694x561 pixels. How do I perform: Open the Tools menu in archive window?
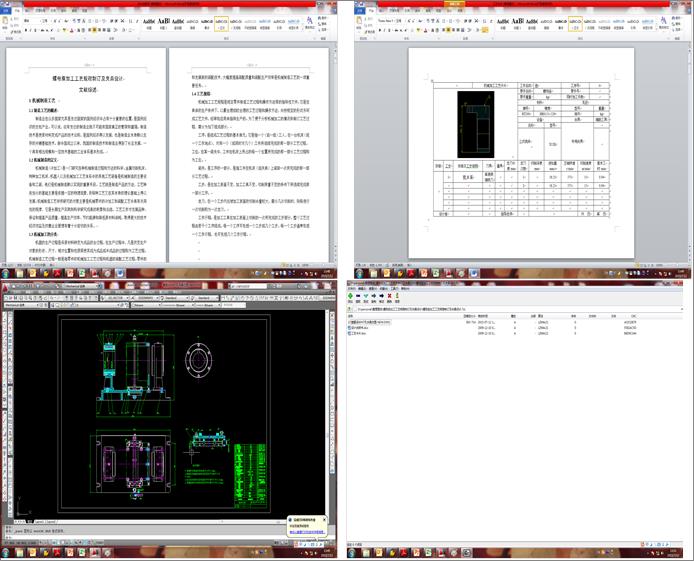(394, 288)
